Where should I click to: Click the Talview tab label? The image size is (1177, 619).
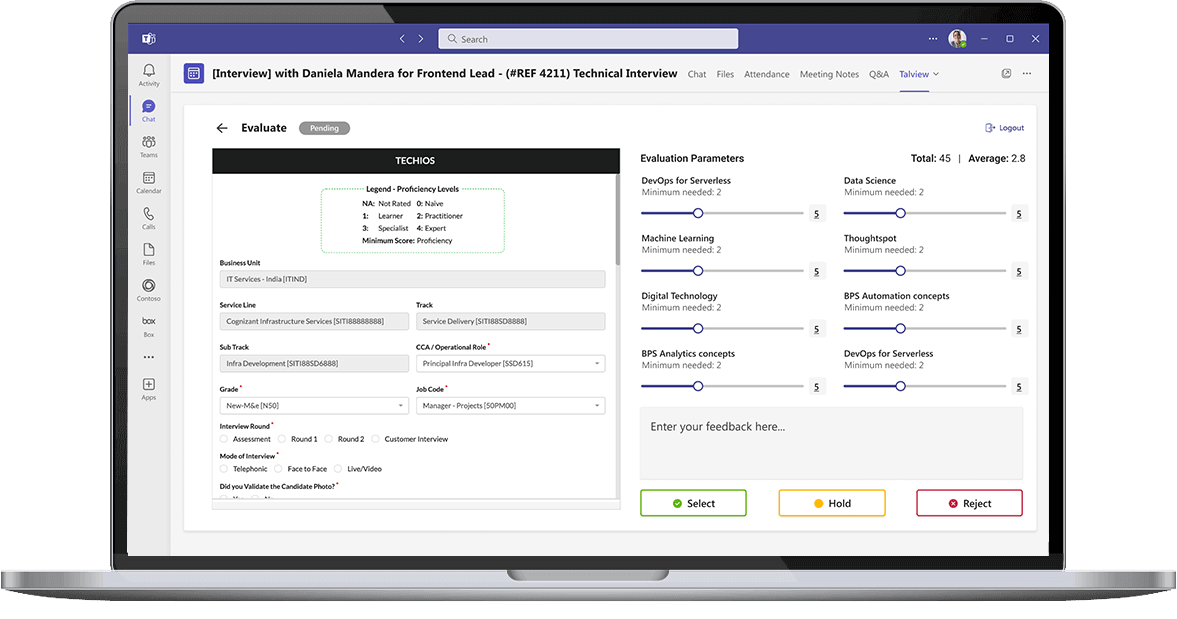[x=914, y=74]
